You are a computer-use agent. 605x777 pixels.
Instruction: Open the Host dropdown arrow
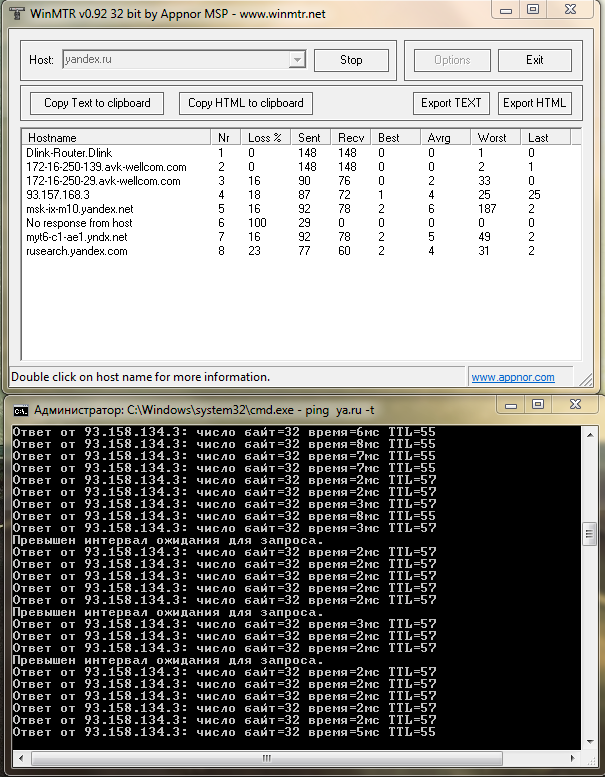coord(297,60)
